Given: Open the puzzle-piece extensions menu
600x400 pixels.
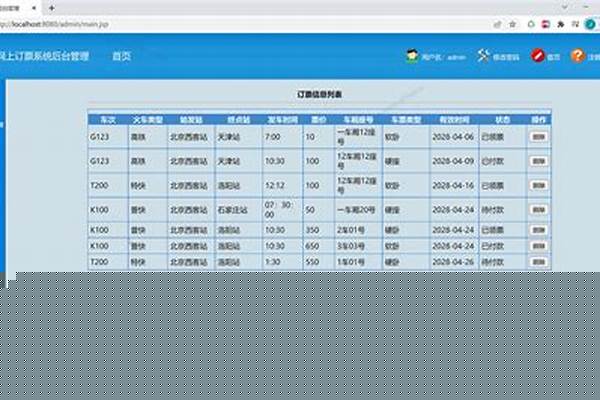Looking at the screenshot, I should (x=561, y=24).
